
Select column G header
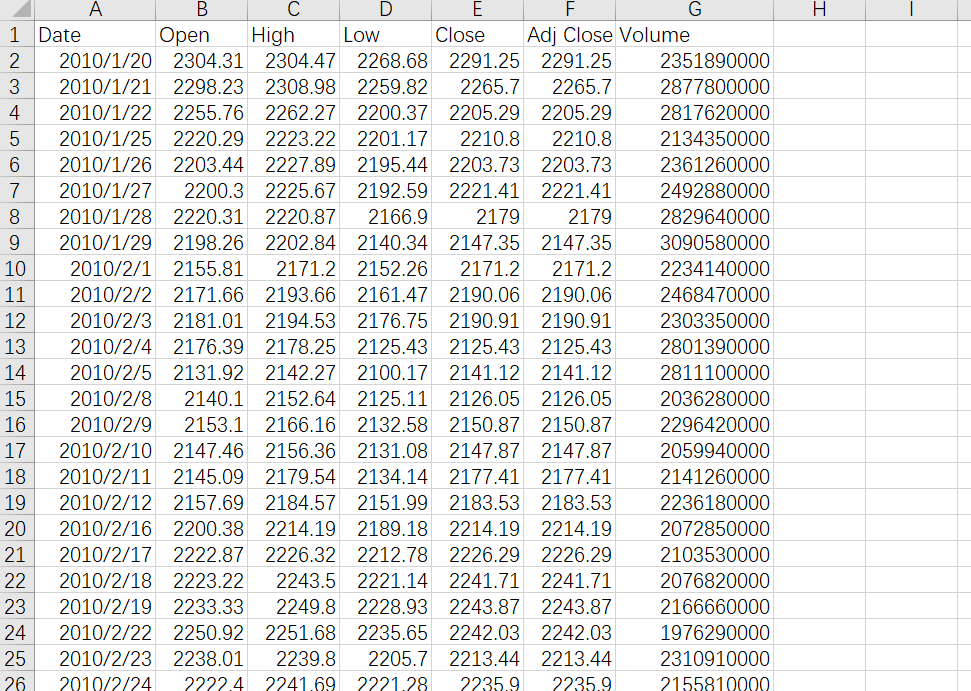click(x=695, y=9)
